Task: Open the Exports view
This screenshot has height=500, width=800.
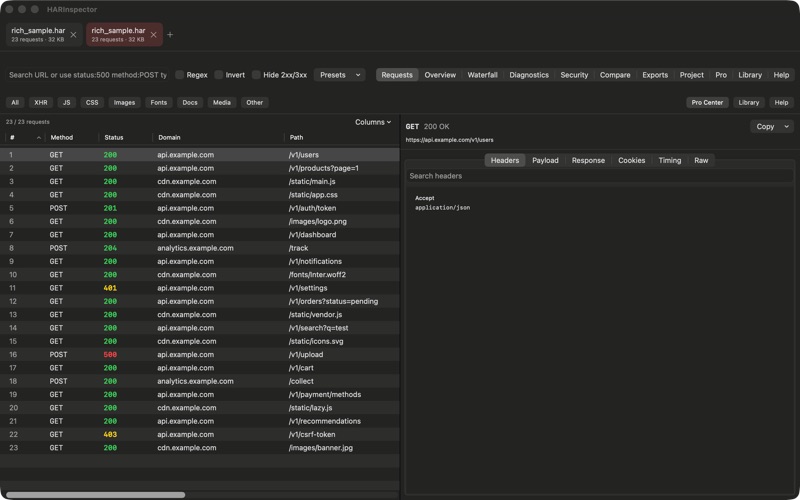Action: (655, 75)
